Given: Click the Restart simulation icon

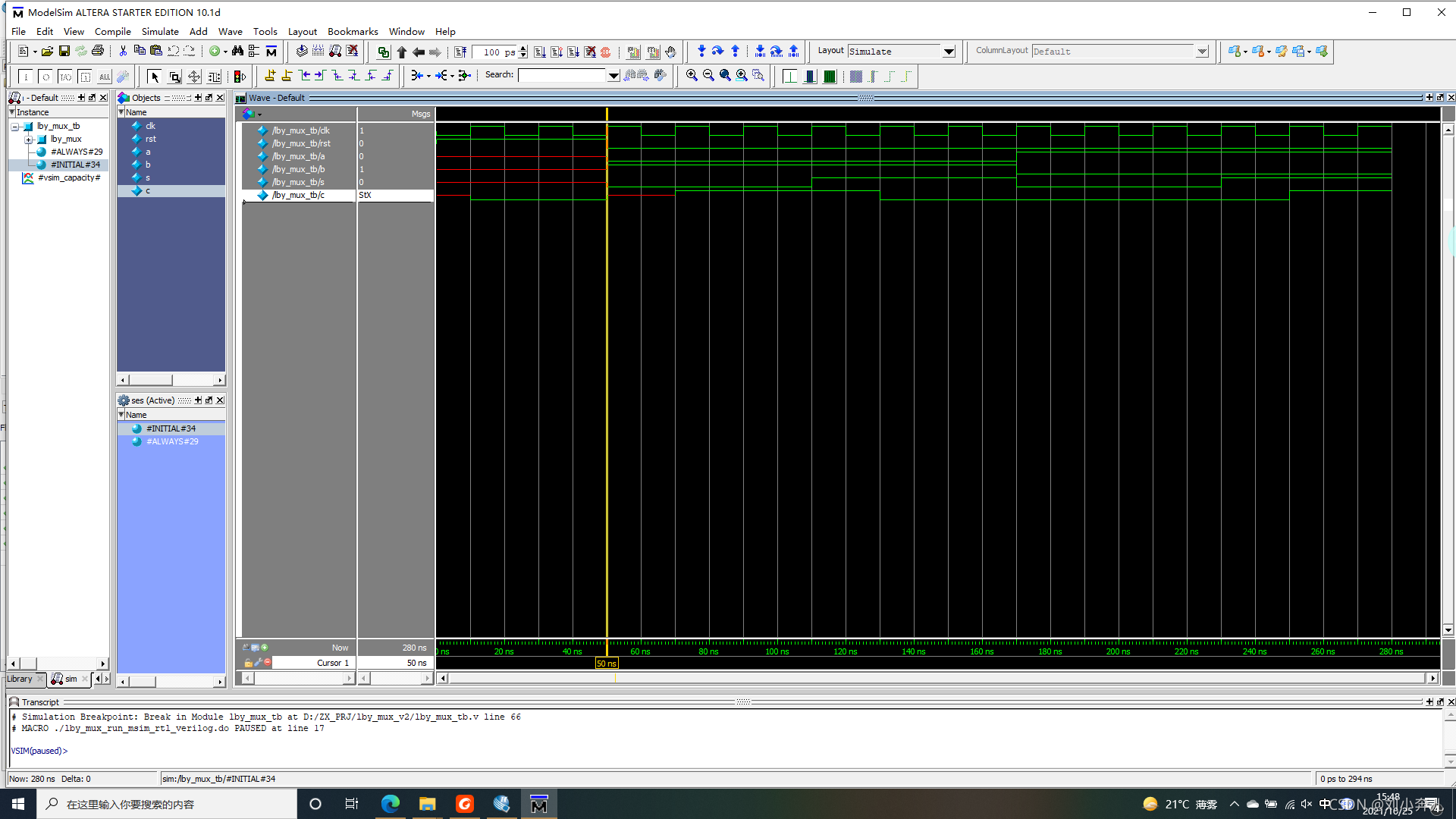Looking at the screenshot, I should pyautogui.click(x=460, y=52).
